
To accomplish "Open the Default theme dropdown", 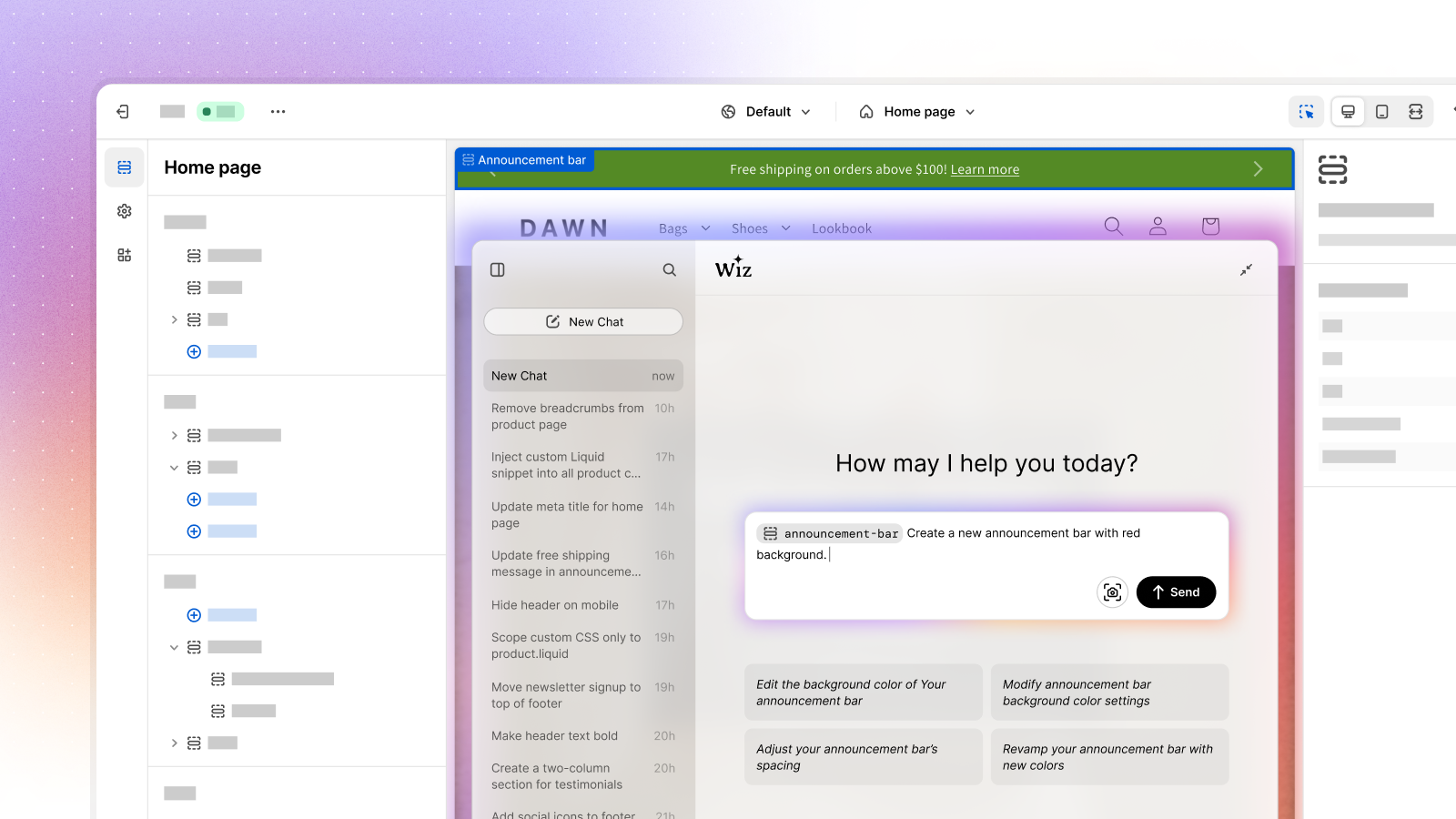I will [765, 112].
